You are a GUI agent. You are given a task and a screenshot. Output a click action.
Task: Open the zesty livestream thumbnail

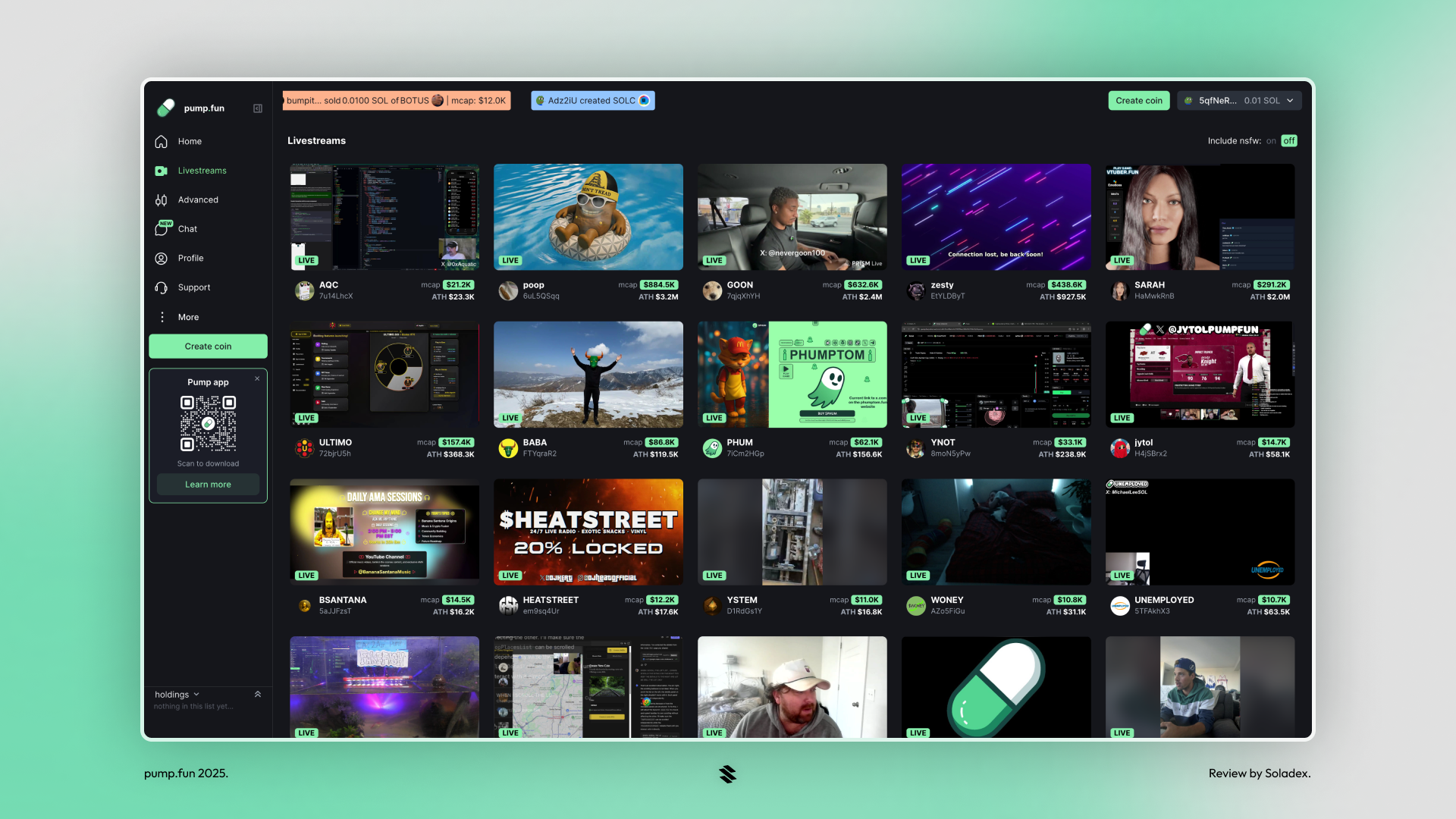click(996, 217)
